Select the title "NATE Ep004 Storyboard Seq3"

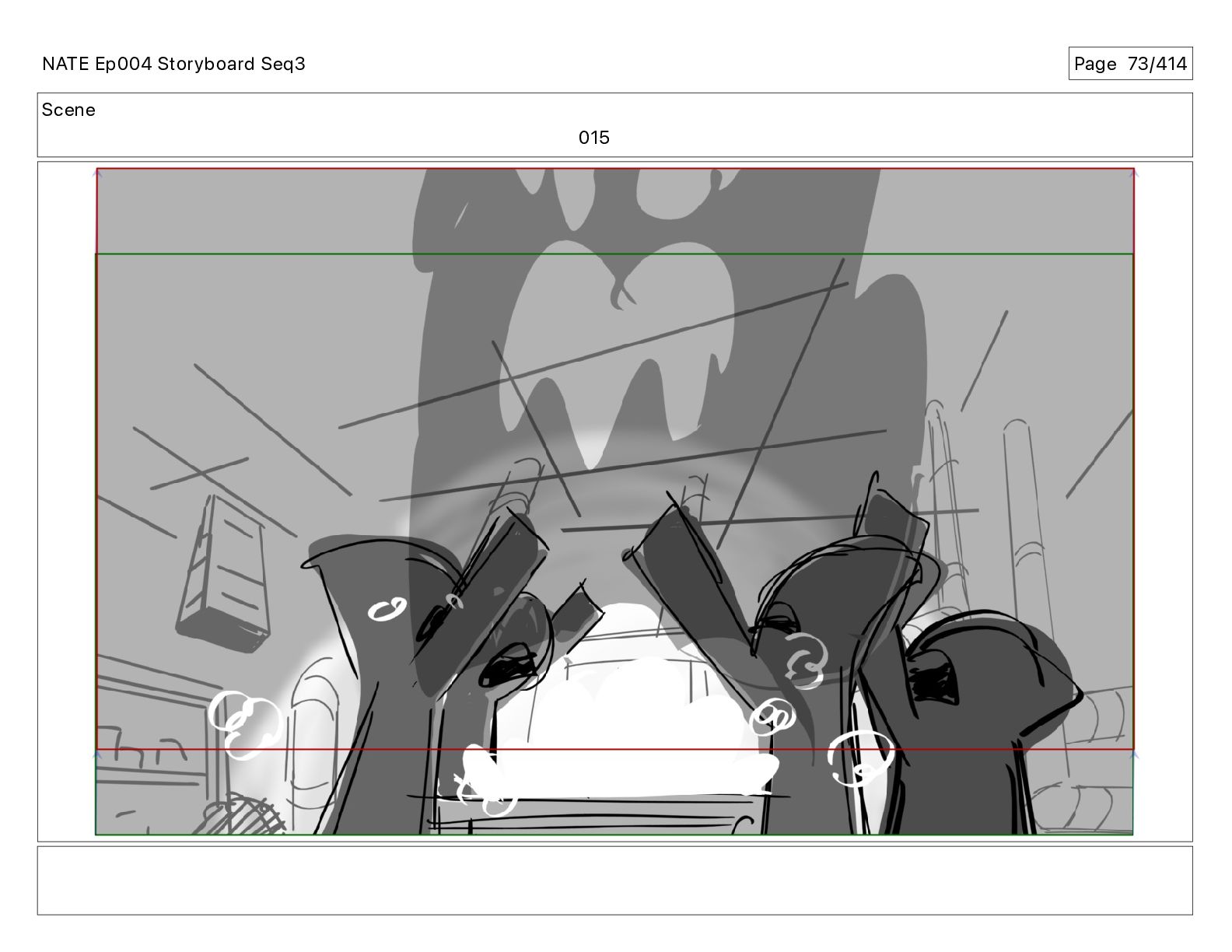pyautogui.click(x=173, y=64)
